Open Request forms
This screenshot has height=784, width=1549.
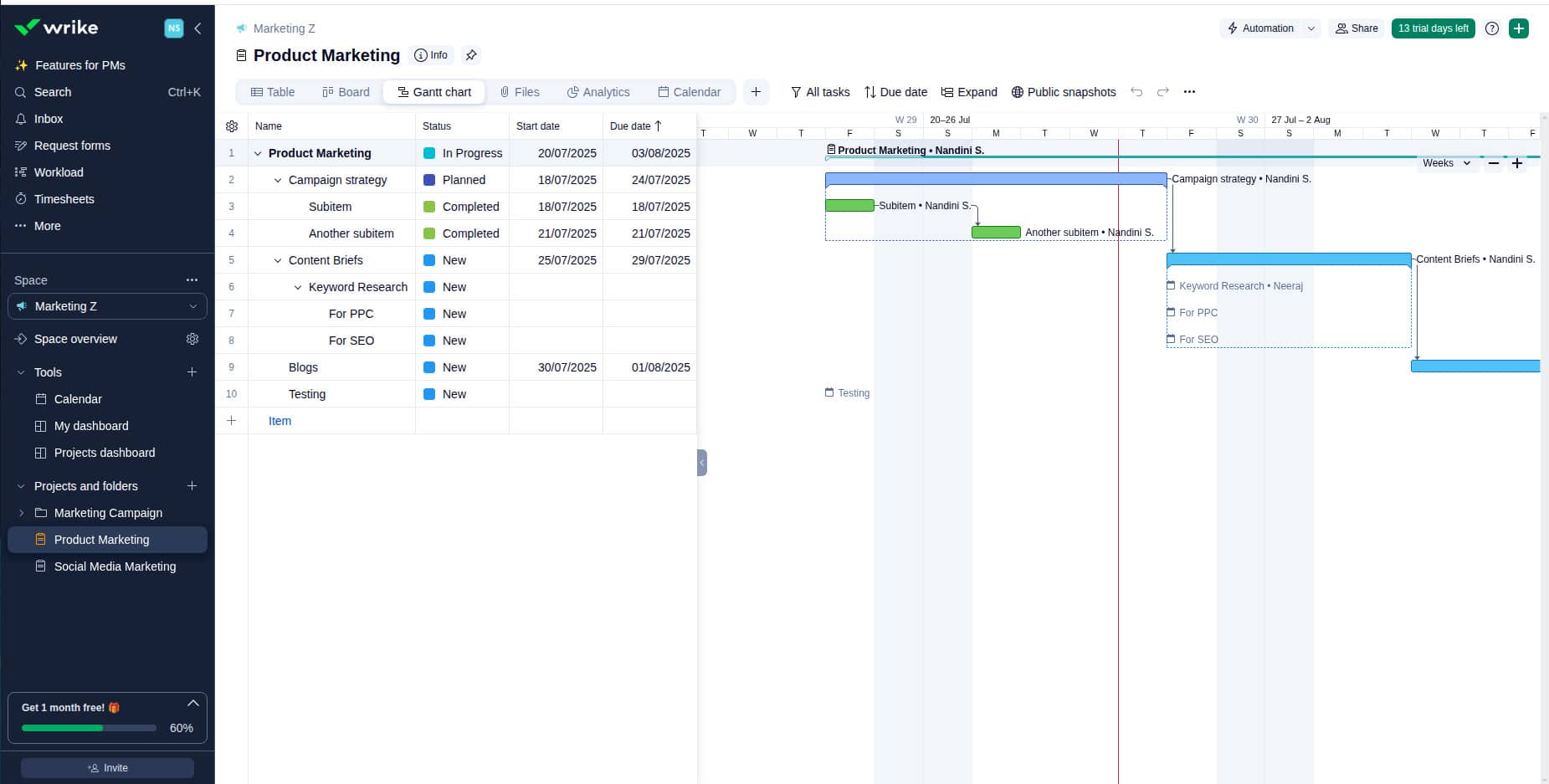click(x=72, y=146)
